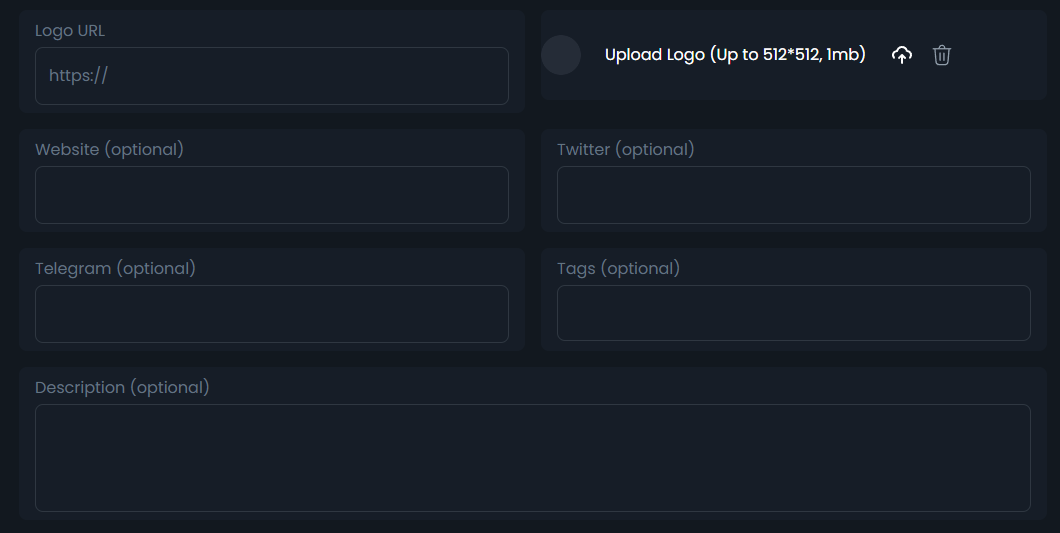Focus the Logo URL input field
1060x533 pixels.
click(x=272, y=76)
